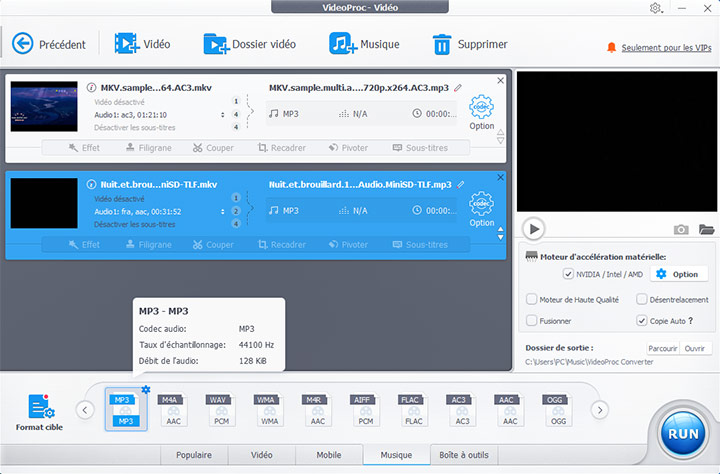
Task: Choose the OGG format
Action: point(558,410)
